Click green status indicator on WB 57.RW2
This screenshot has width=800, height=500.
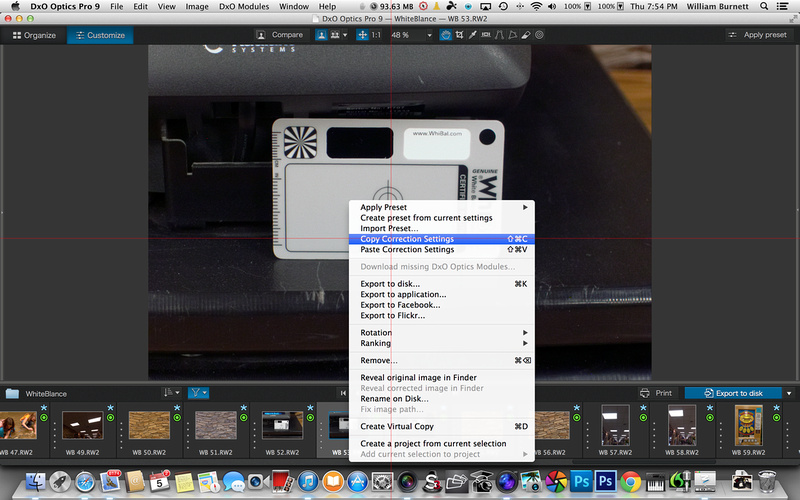(x=643, y=417)
